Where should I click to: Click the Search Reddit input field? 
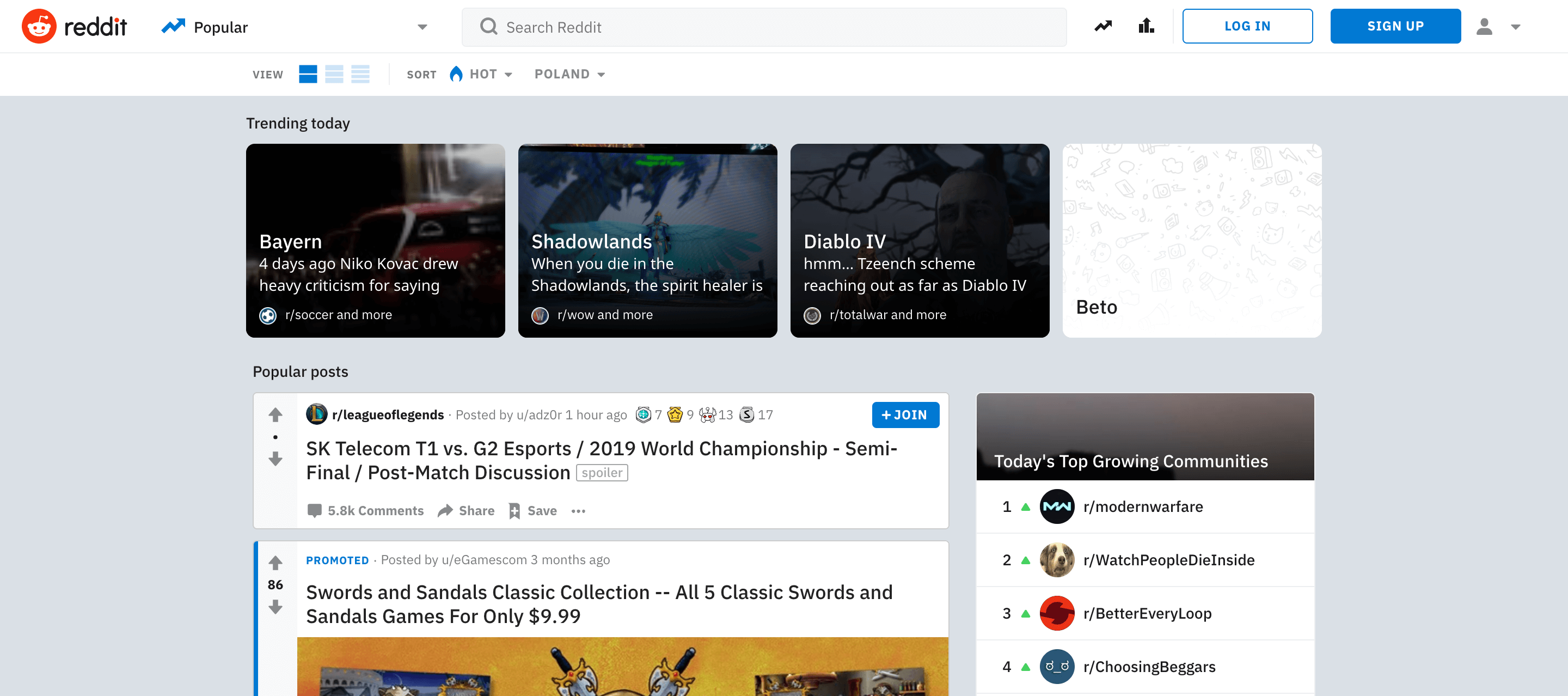(764, 27)
